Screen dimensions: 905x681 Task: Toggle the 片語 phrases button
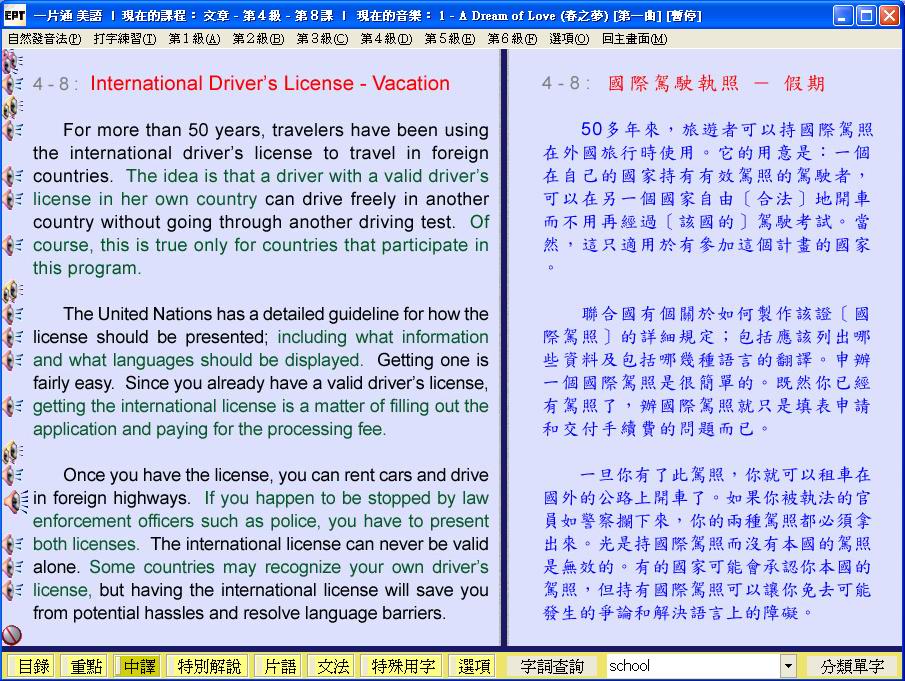click(x=277, y=666)
